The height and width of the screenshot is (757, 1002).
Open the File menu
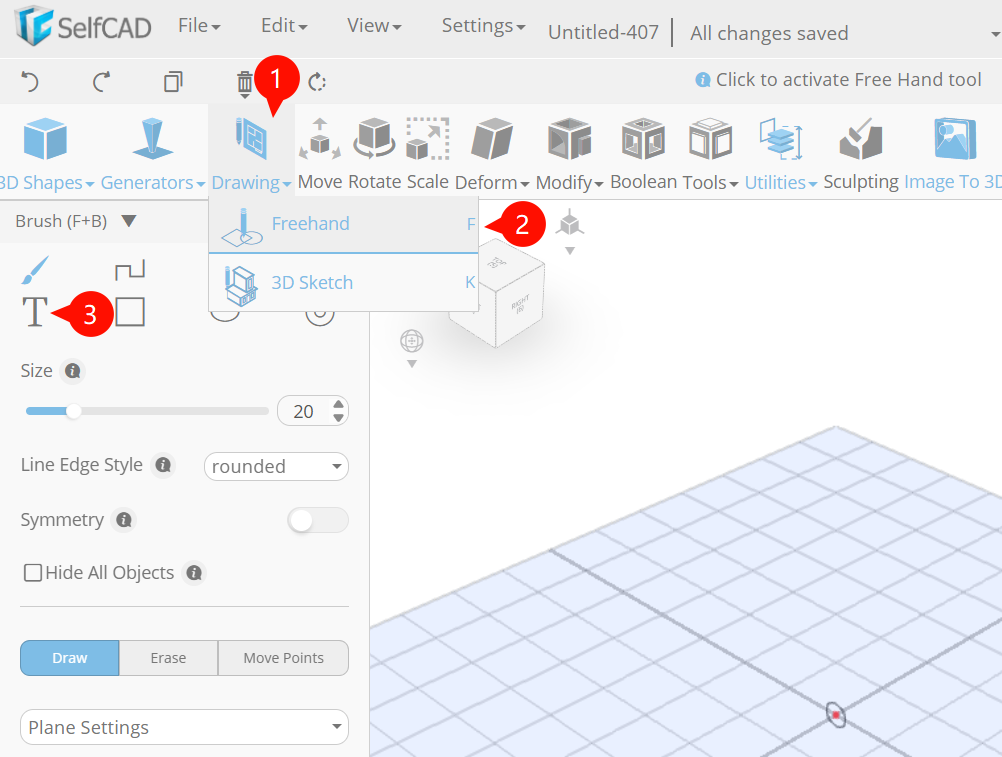199,26
